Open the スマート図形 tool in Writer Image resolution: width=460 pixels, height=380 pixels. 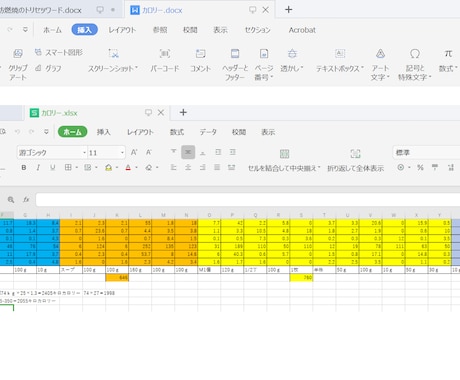59,52
